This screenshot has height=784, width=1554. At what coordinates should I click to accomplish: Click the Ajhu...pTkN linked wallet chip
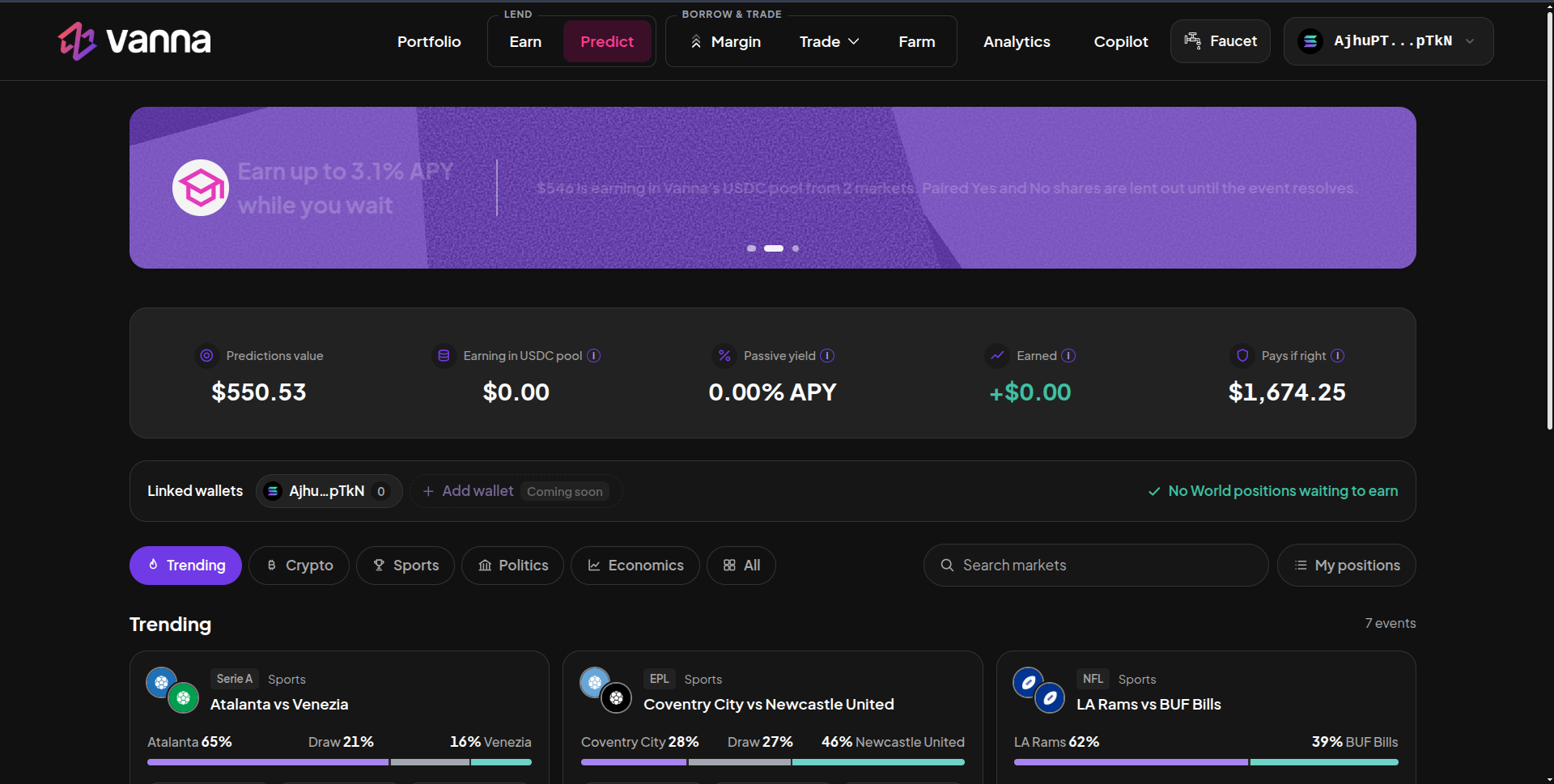point(329,491)
